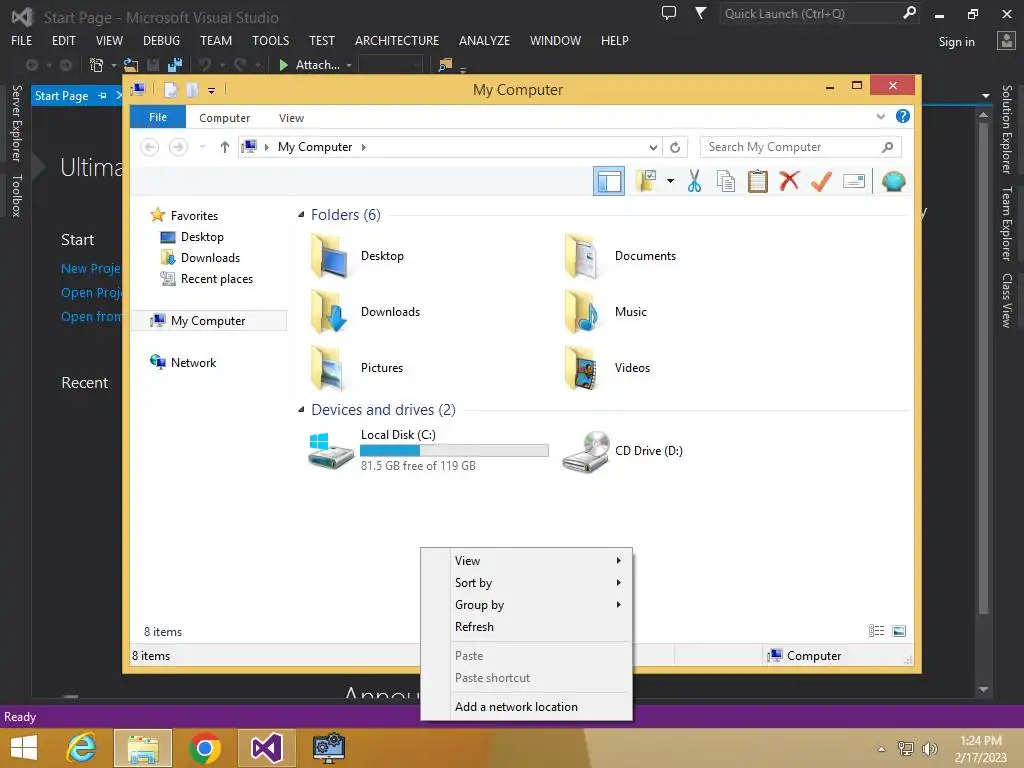Viewport: 1024px width, 768px height.
Task: Select CD Drive (D:)
Action: (x=622, y=451)
